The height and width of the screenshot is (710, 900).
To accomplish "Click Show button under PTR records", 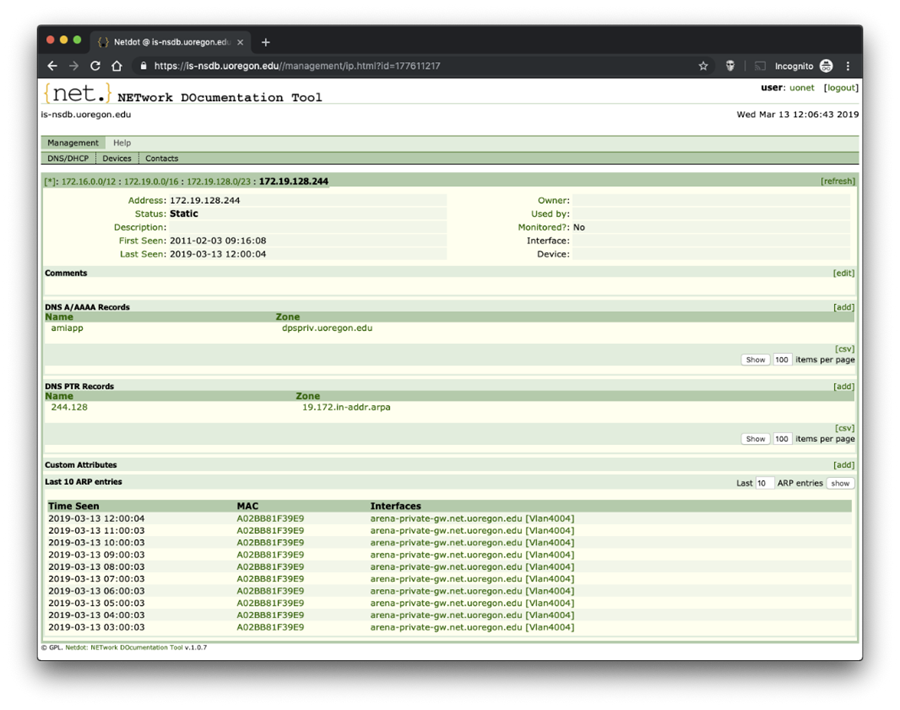I will 755,439.
